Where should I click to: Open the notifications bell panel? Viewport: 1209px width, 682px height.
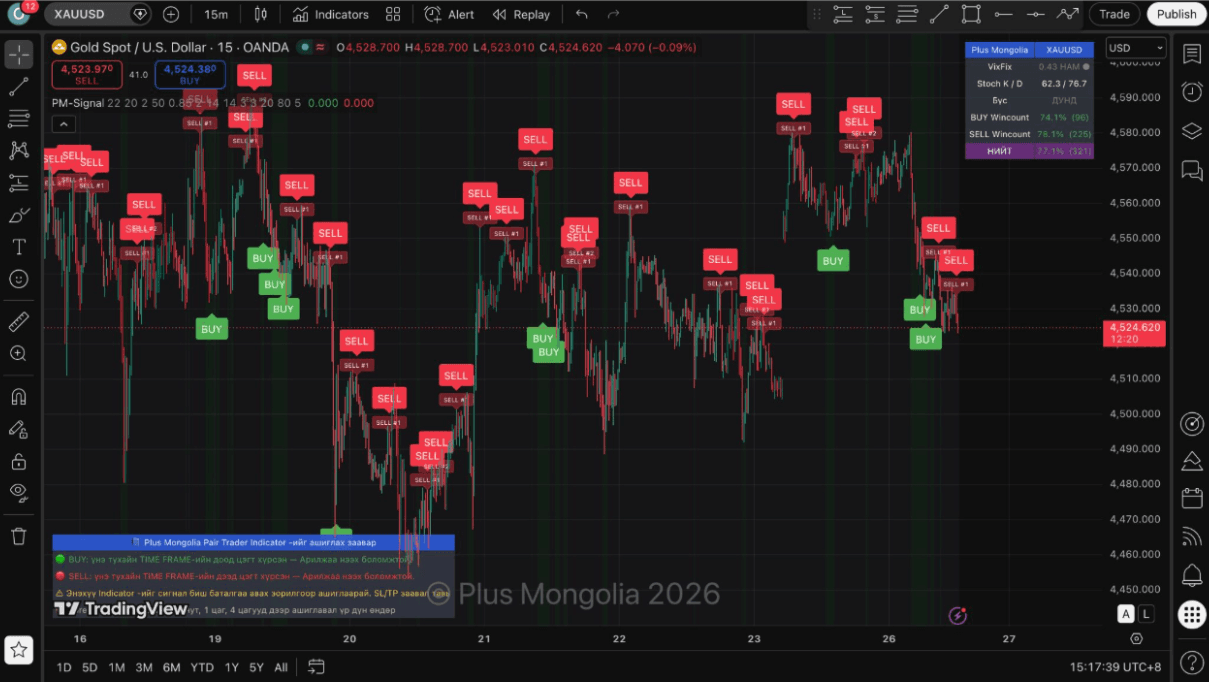1191,575
